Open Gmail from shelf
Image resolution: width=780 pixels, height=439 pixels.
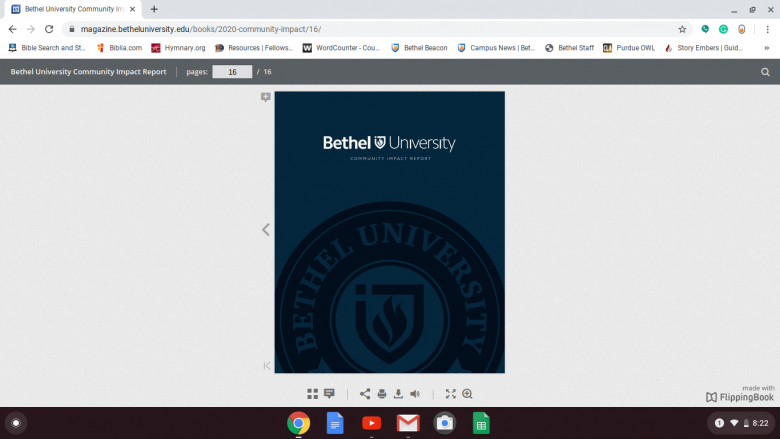point(408,423)
